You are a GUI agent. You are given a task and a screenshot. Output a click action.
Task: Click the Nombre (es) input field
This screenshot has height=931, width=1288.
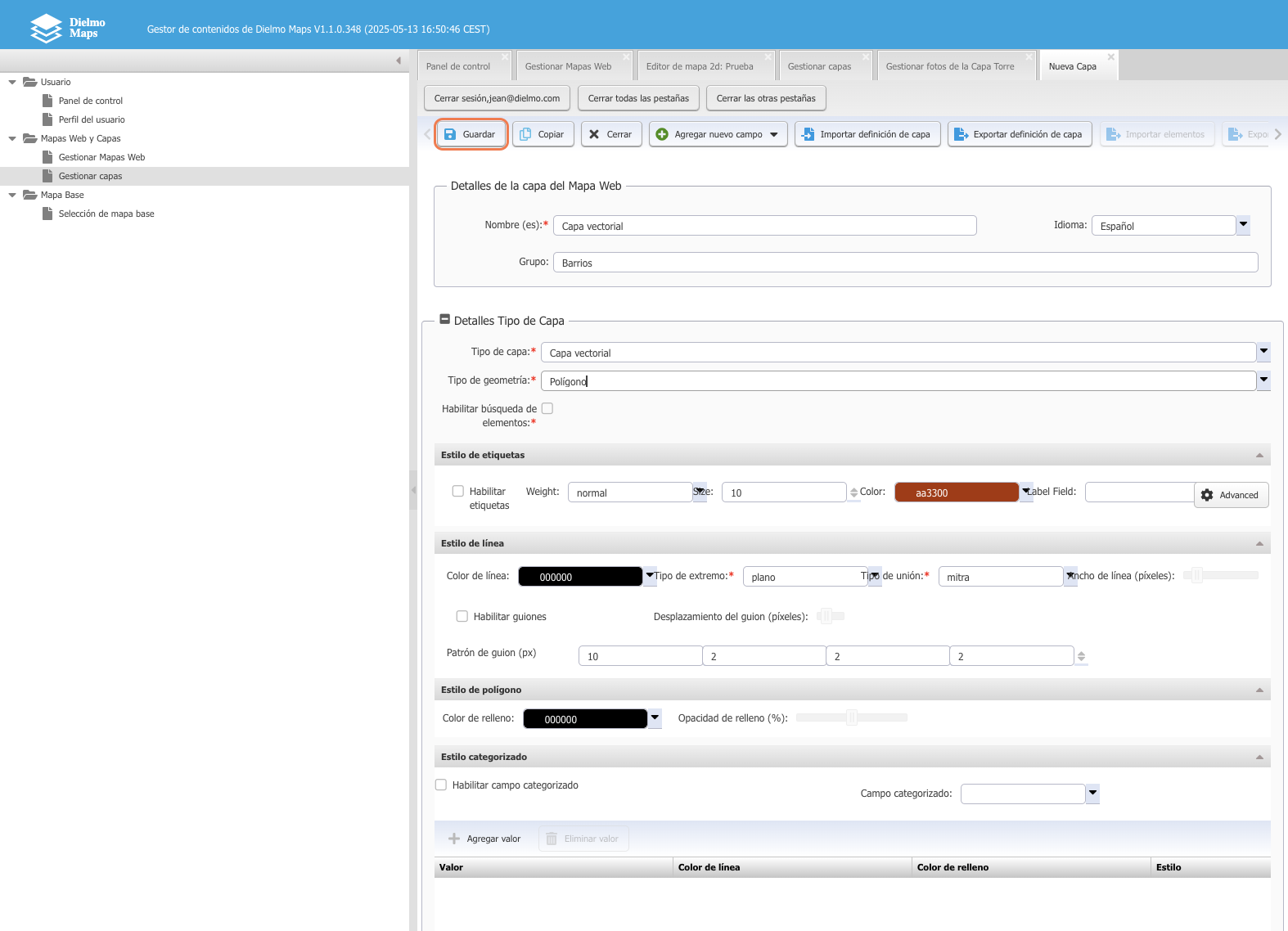coord(765,226)
